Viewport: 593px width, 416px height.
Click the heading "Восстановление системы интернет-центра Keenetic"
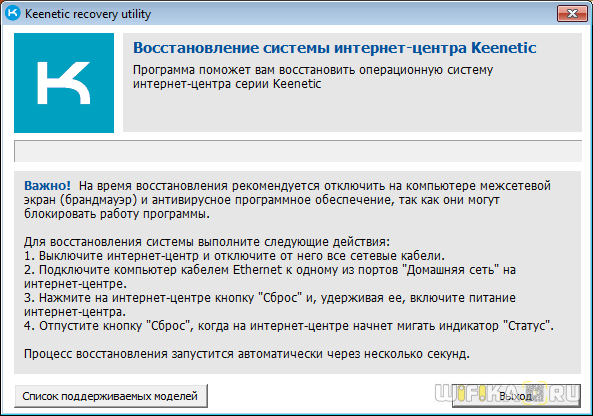[x=335, y=48]
